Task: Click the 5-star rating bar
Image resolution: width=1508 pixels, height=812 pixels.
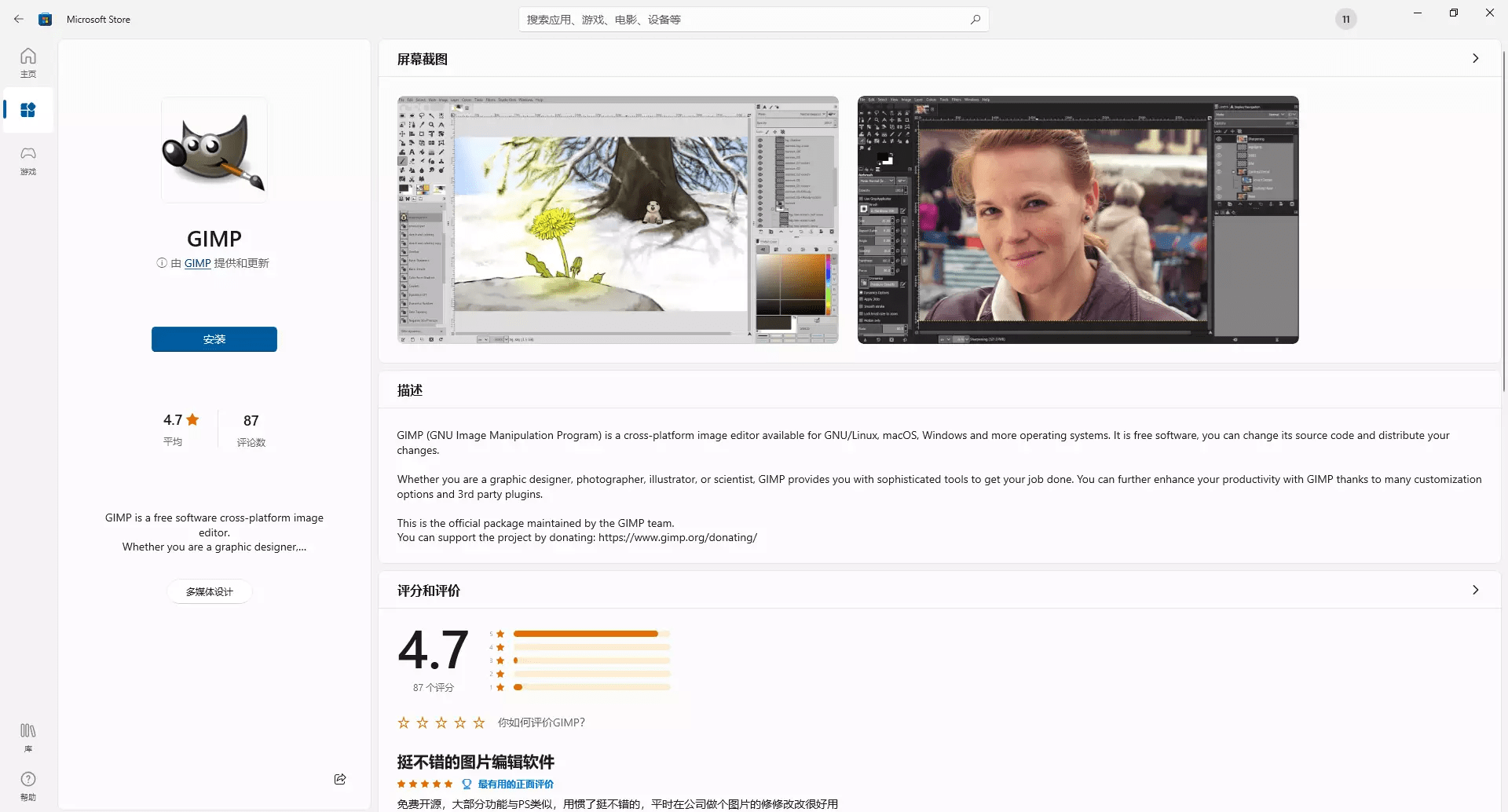Action: point(592,634)
